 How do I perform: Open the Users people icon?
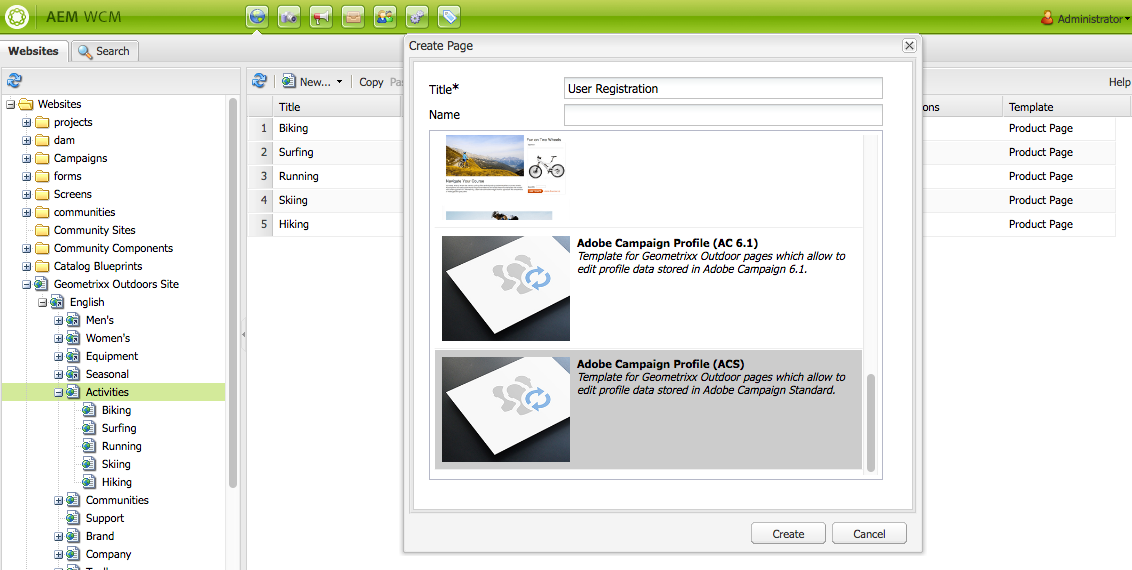coord(386,17)
